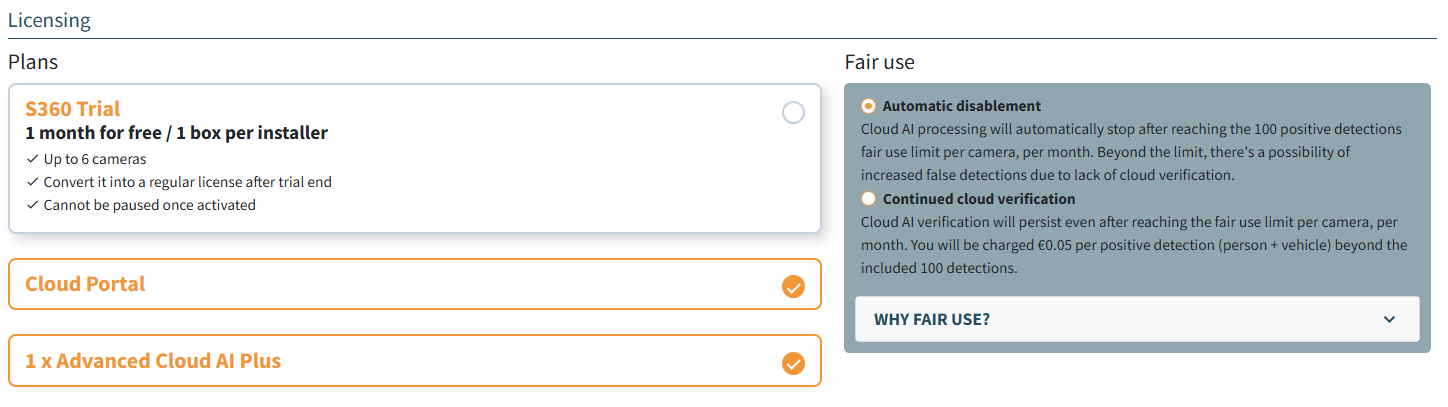Open the WHY FAIR USE? accordion header
The height and width of the screenshot is (407, 1448).
(x=1137, y=319)
